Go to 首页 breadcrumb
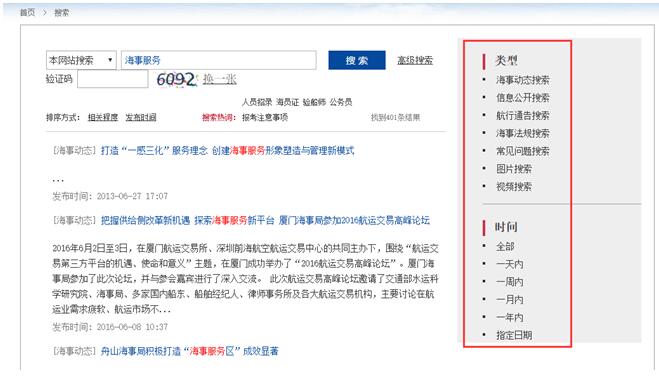The width and height of the screenshot is (659, 381). click(28, 13)
